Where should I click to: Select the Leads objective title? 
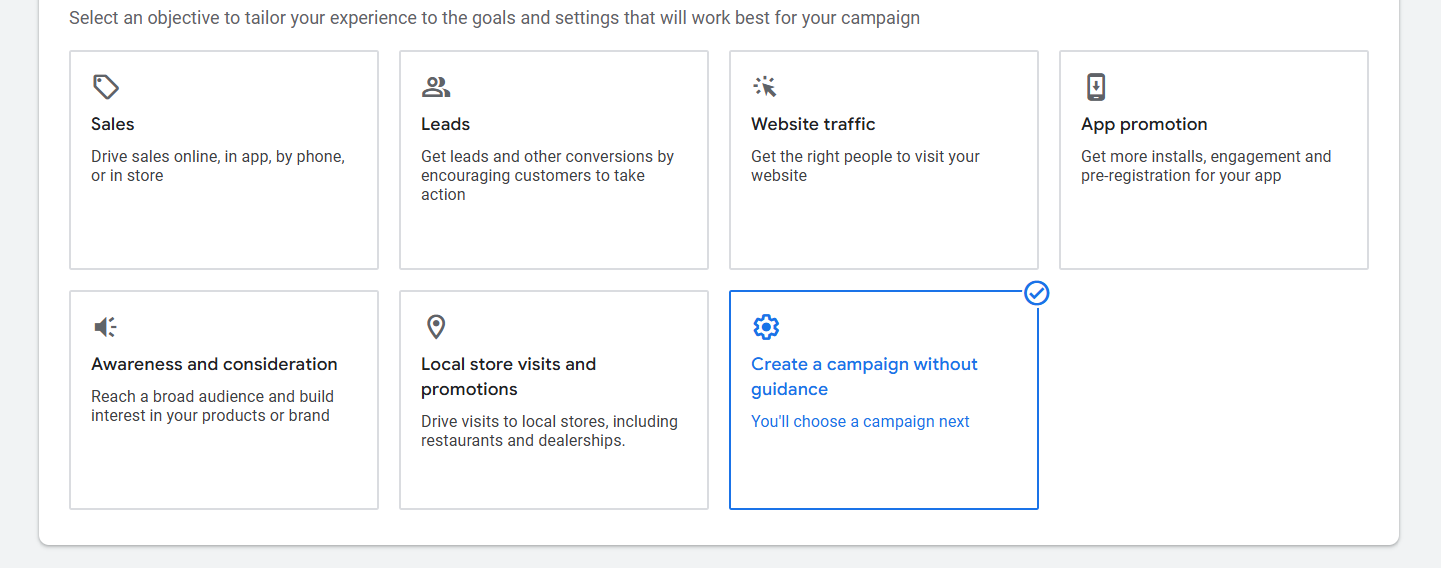pos(445,124)
